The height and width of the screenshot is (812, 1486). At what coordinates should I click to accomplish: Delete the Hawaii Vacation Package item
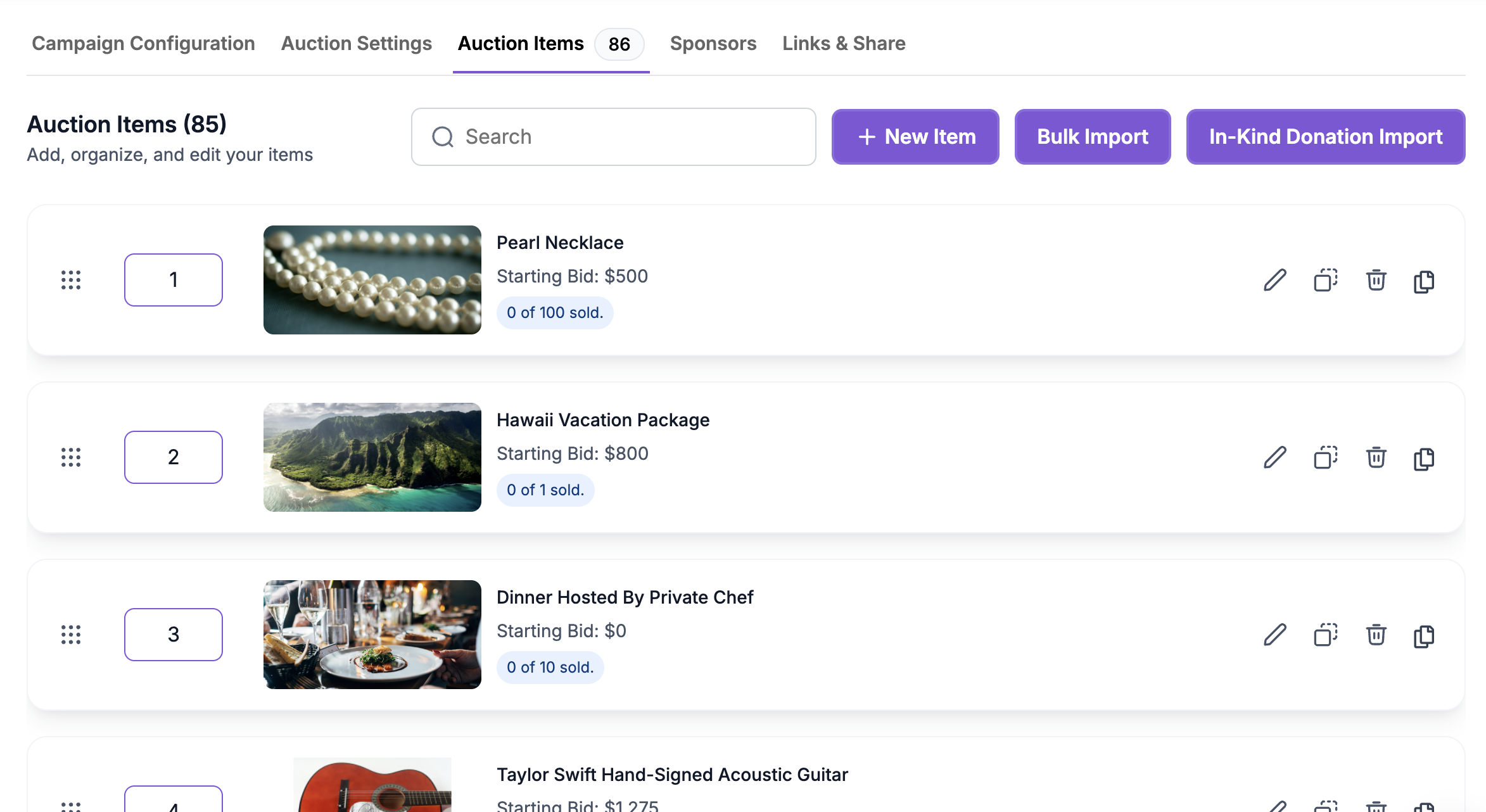tap(1376, 457)
